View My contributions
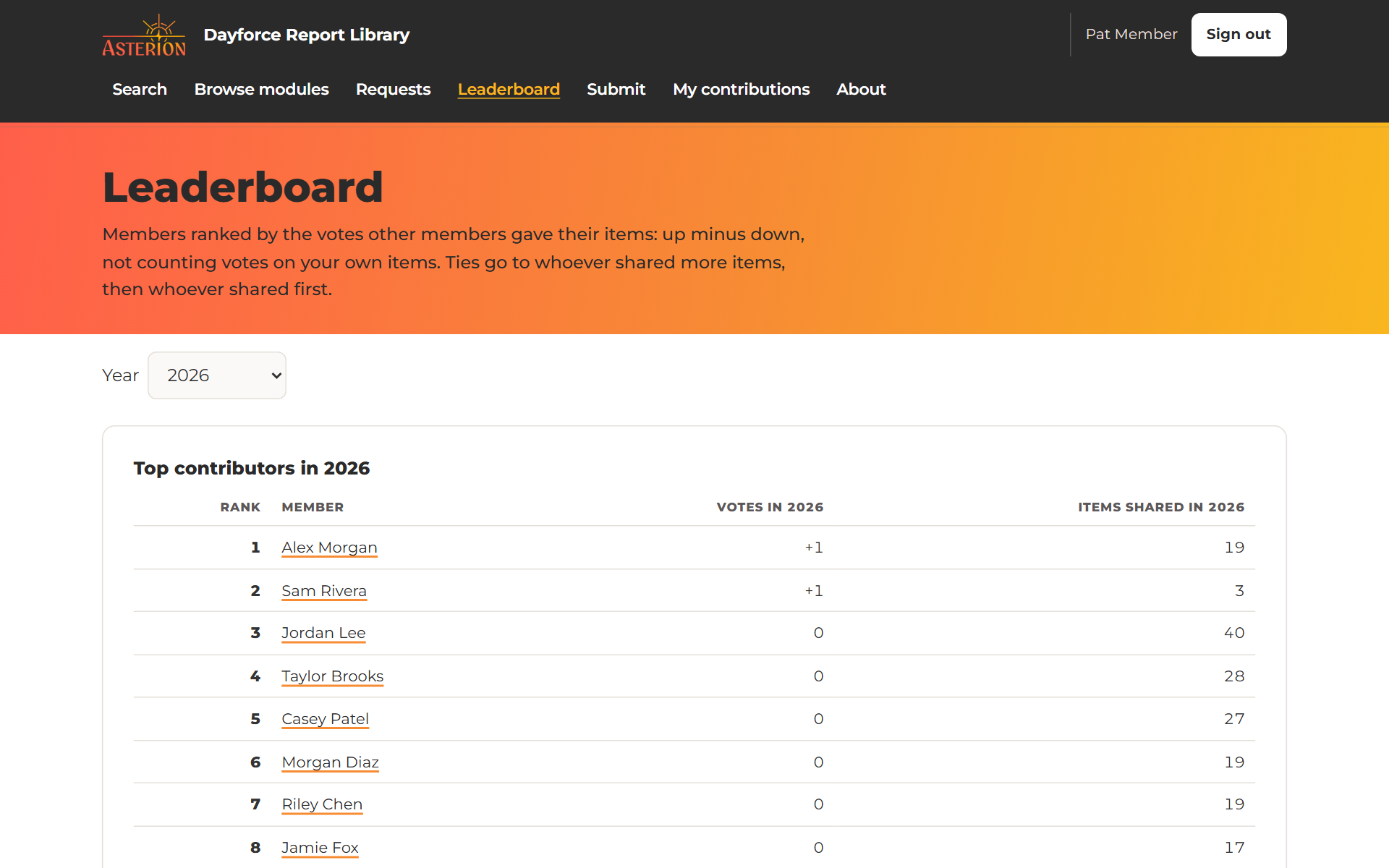This screenshot has width=1389, height=868. (x=741, y=89)
